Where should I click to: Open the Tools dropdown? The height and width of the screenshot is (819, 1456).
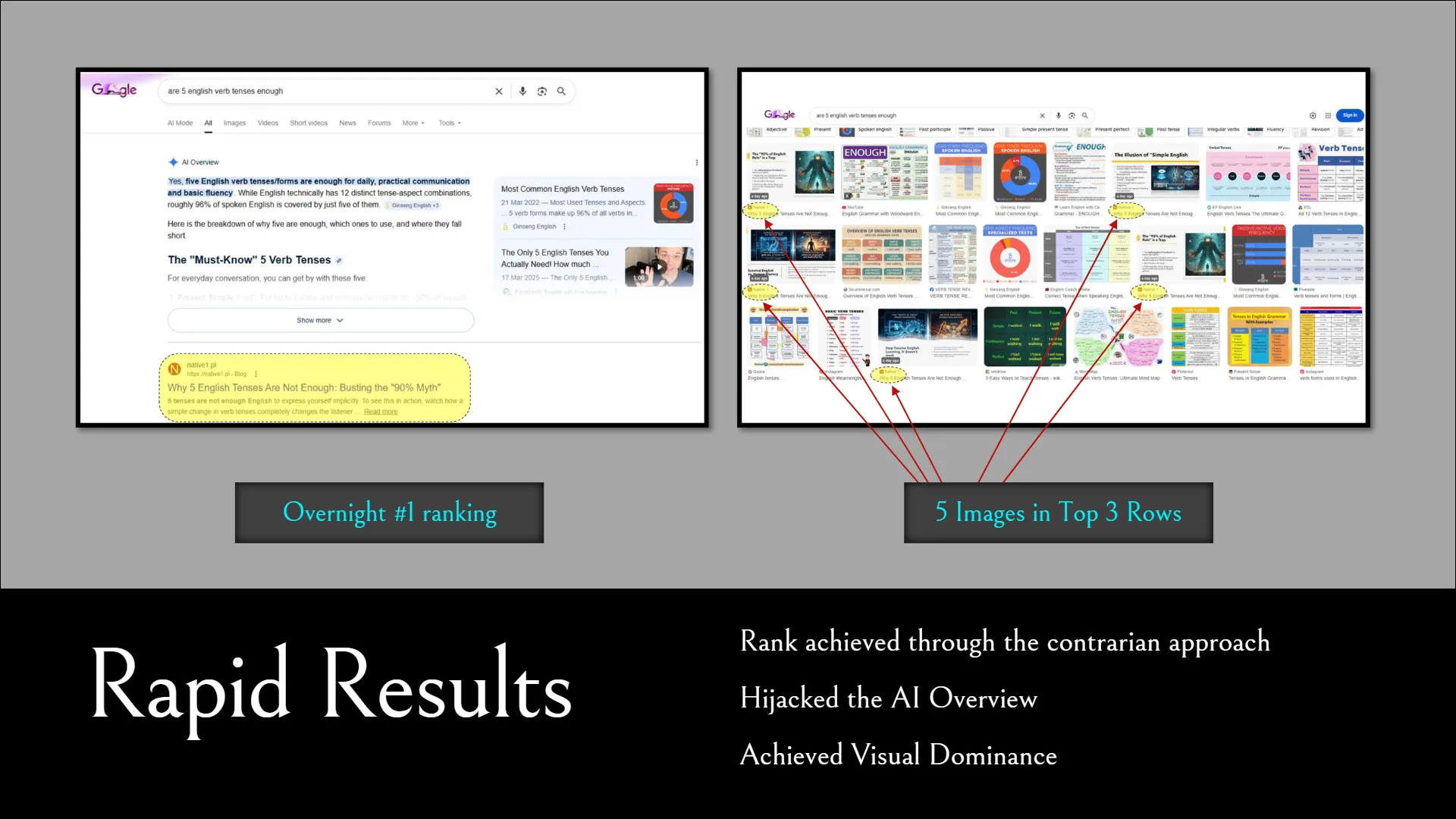[x=450, y=123]
